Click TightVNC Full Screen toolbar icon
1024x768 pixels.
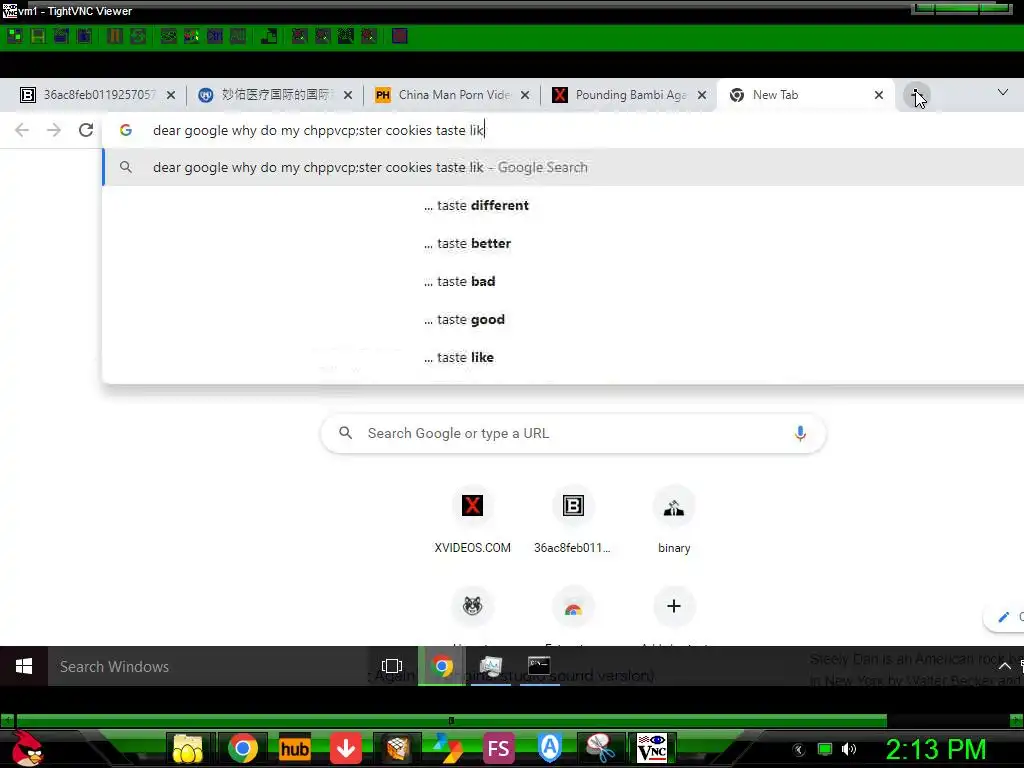click(x=400, y=36)
